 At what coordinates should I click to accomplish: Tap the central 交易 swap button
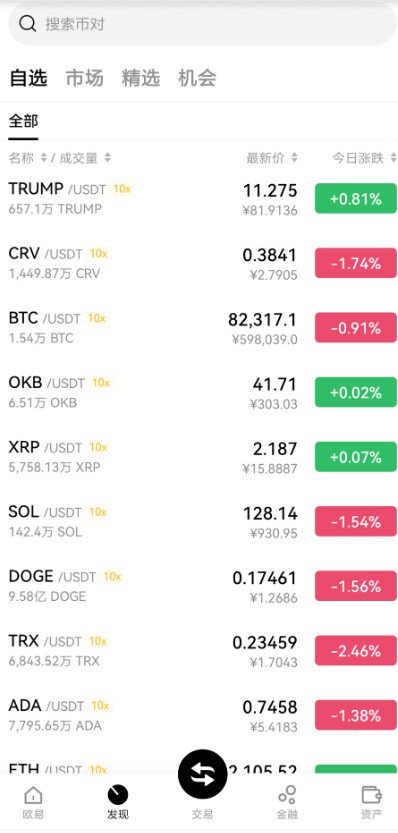click(x=202, y=776)
